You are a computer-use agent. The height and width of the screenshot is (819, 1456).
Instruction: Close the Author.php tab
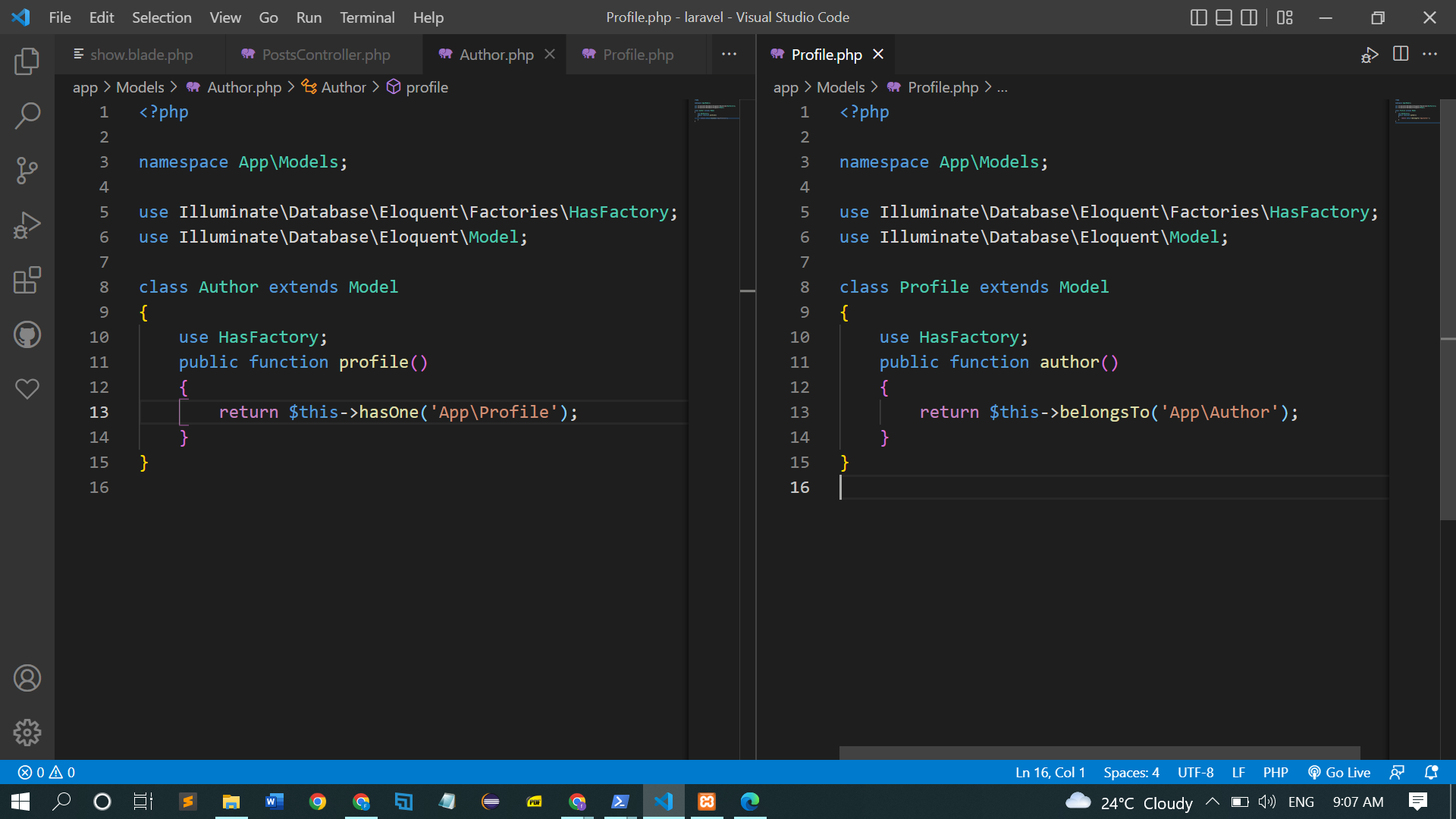[550, 55]
